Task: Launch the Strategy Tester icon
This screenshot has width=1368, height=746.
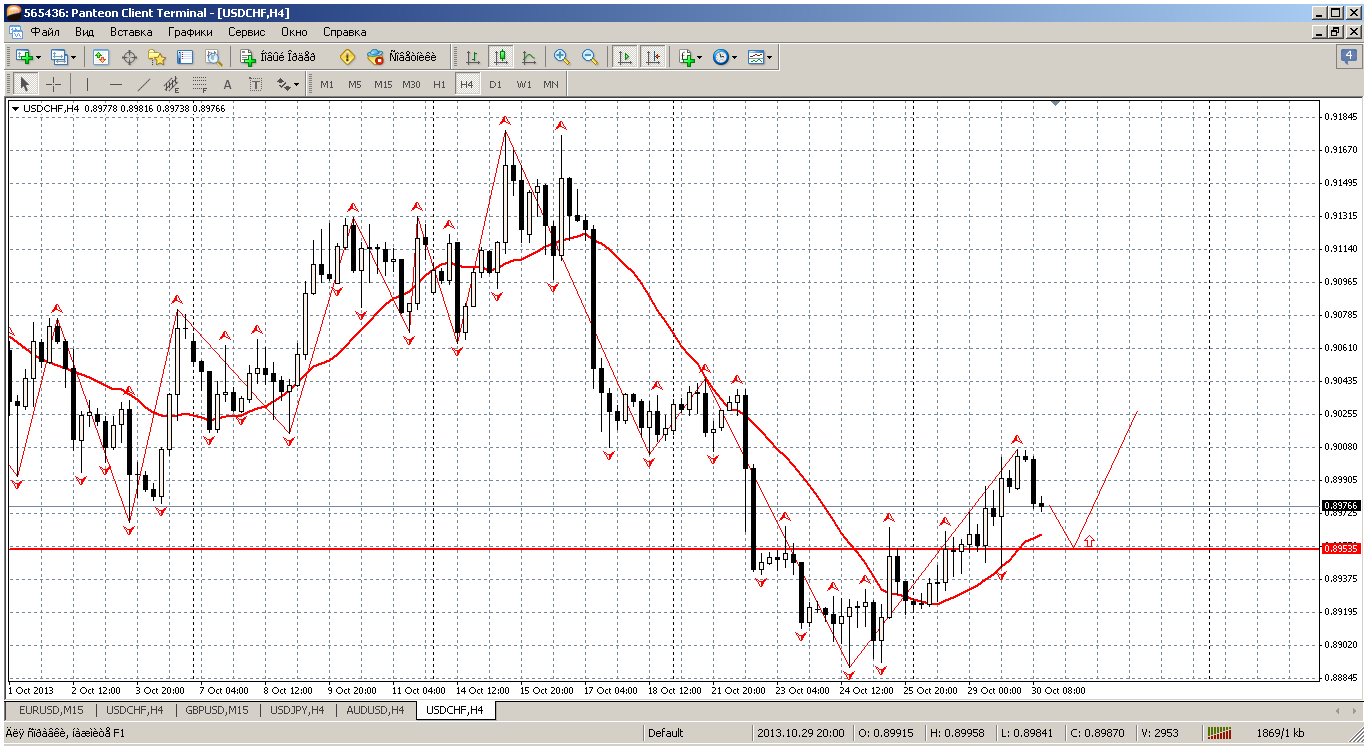Action: click(x=213, y=57)
